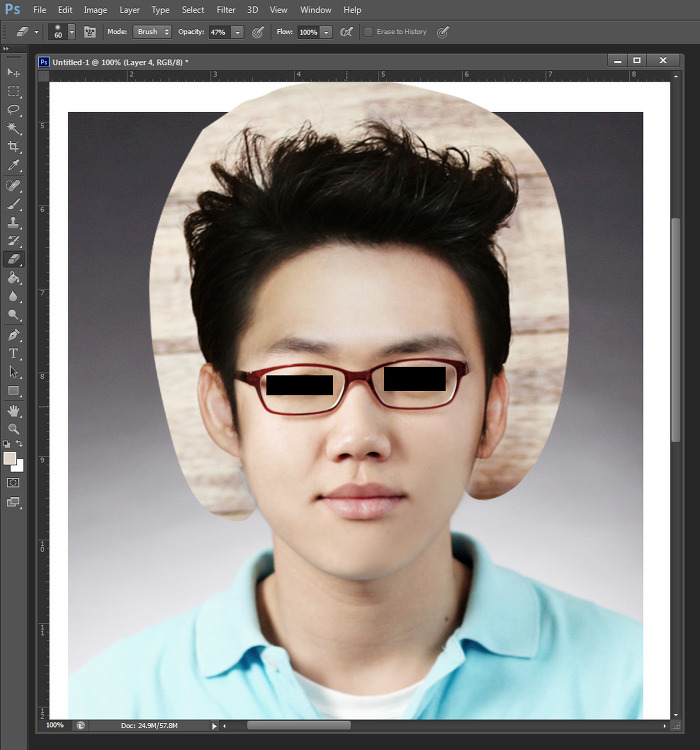Select the Eraser tool in toolbox
700x750 pixels.
[x=13, y=259]
